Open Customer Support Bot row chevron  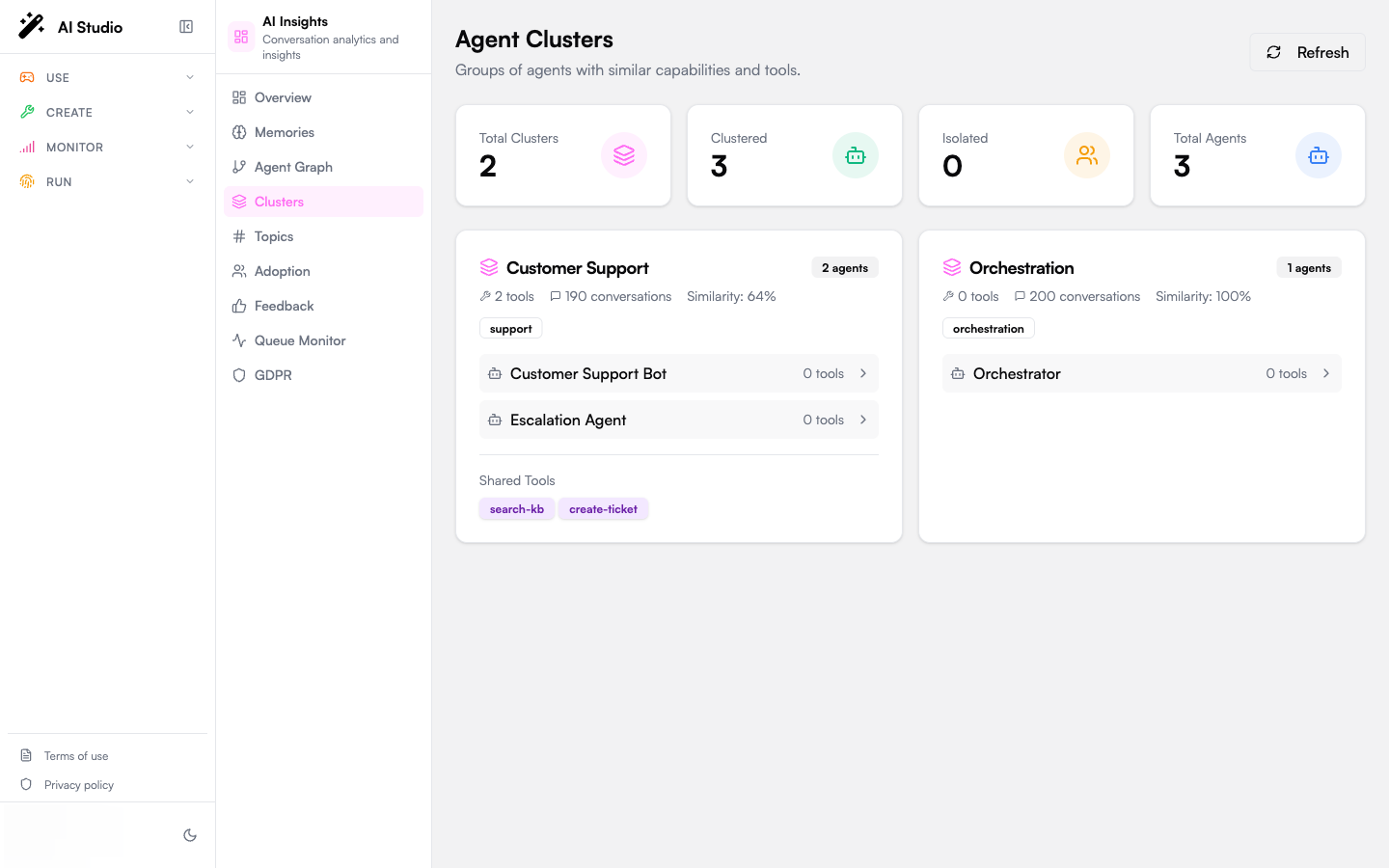click(x=863, y=373)
